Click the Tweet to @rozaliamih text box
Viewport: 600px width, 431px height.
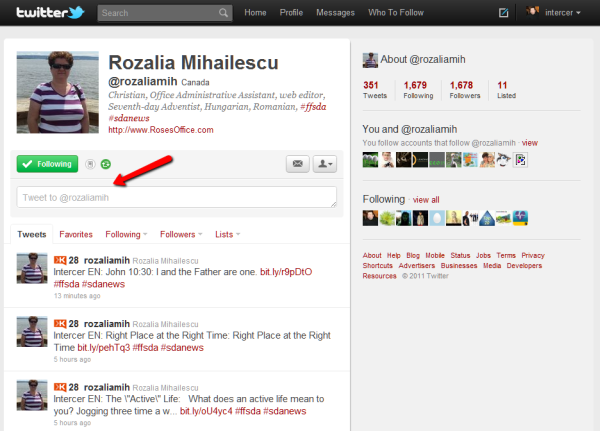pyautogui.click(x=177, y=197)
